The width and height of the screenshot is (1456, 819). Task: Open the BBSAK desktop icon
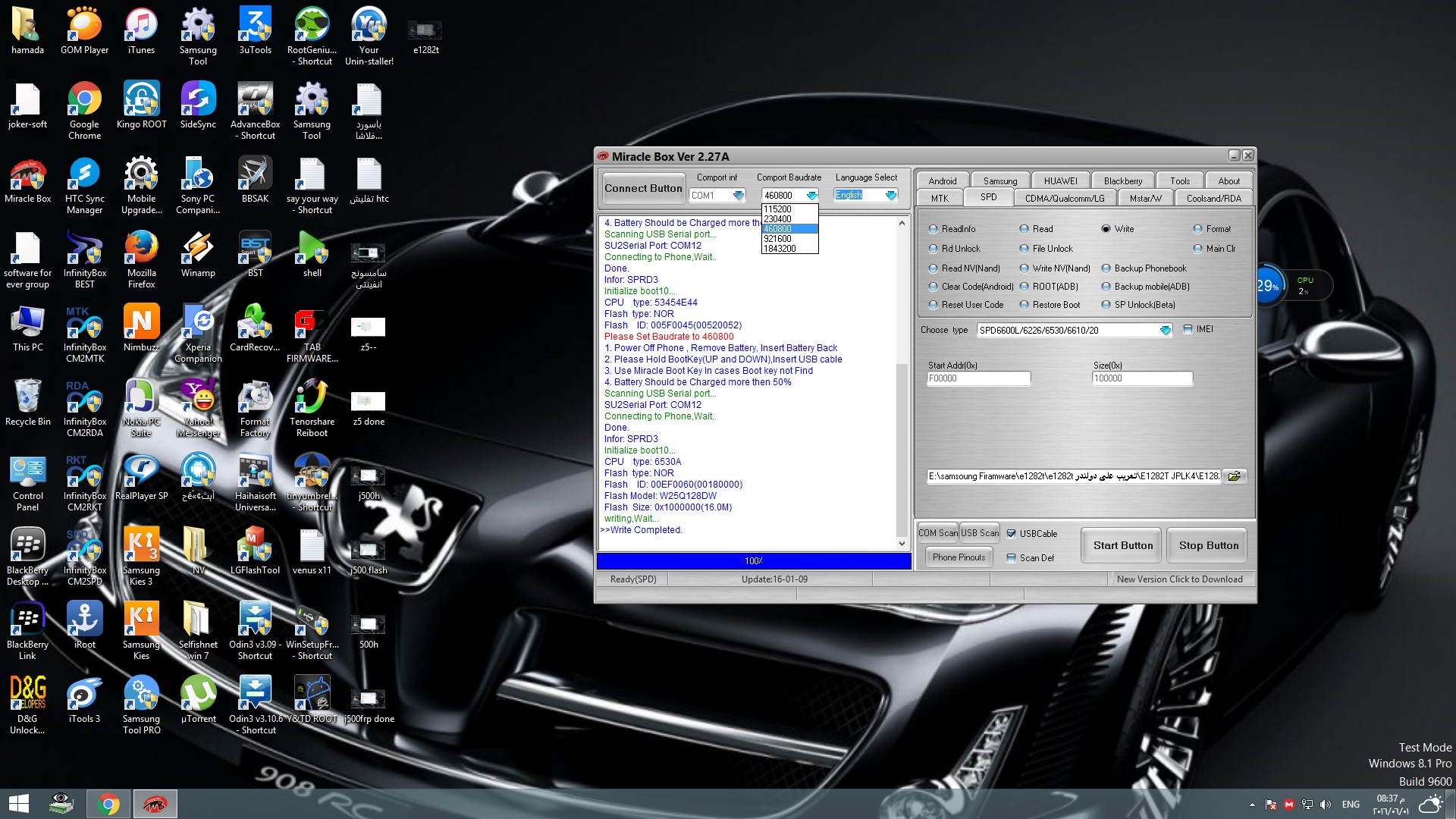pyautogui.click(x=255, y=180)
